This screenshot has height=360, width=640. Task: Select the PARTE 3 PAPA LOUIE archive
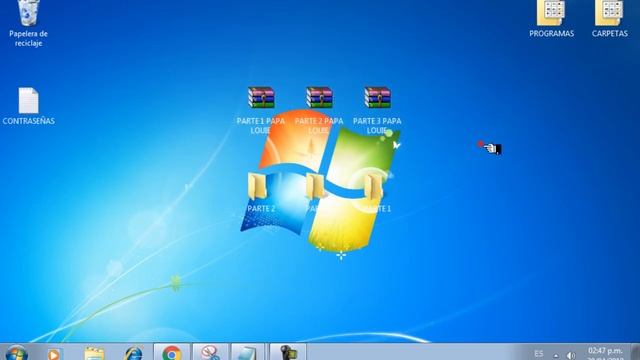[x=378, y=98]
